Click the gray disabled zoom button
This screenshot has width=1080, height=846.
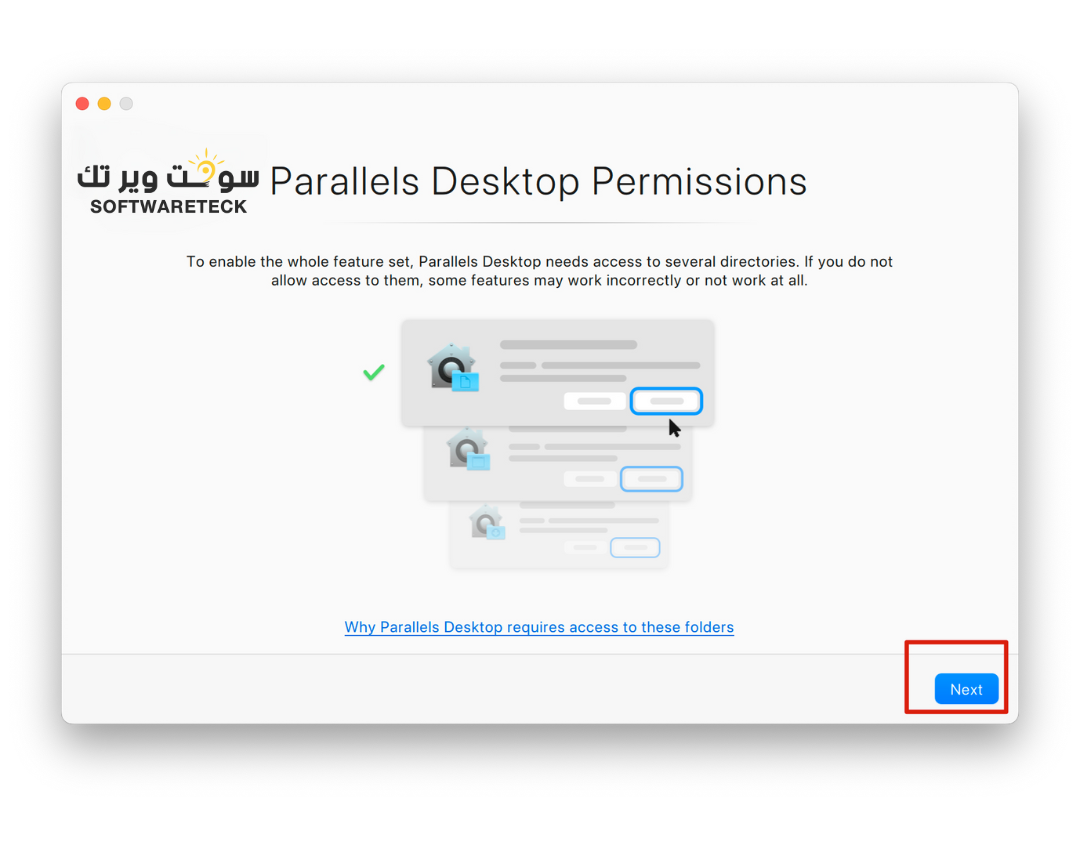tap(126, 104)
